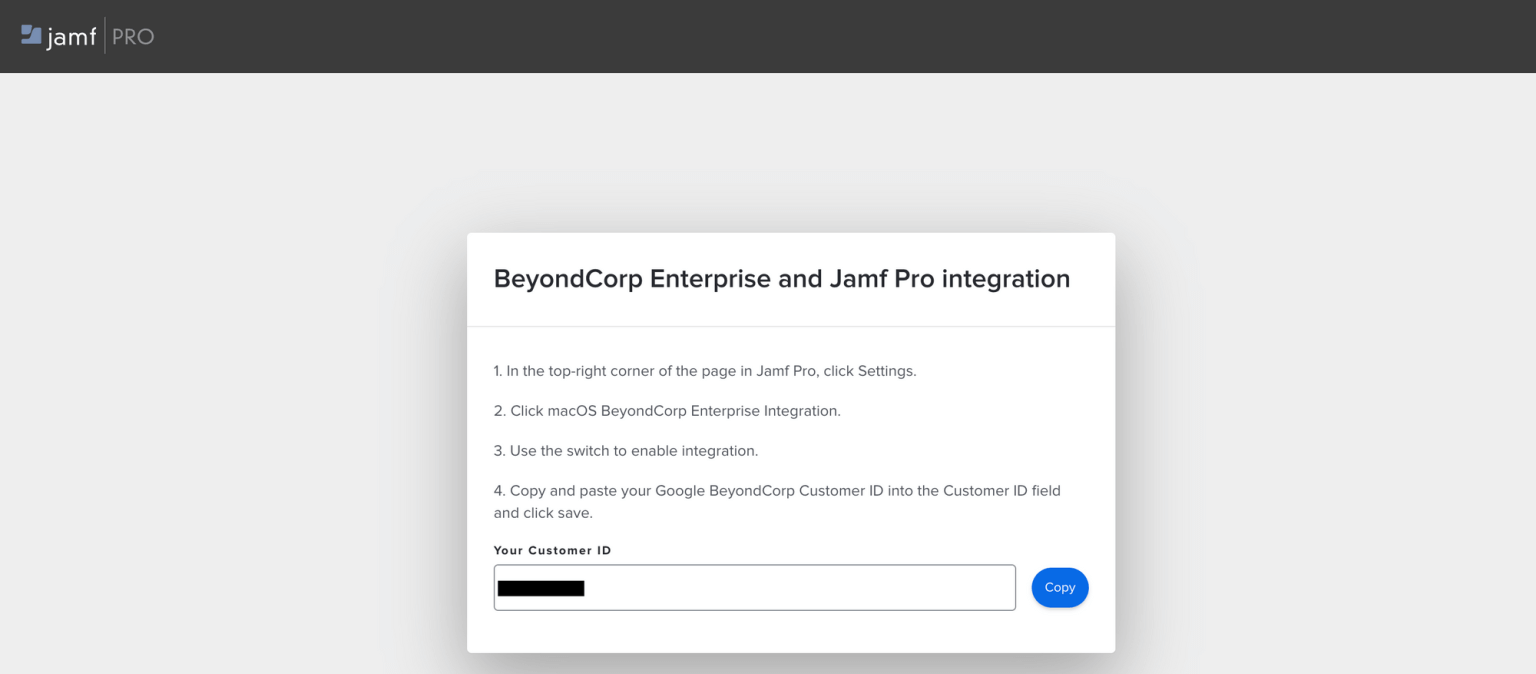Image resolution: width=1536 pixels, height=674 pixels.
Task: Click the PRO wordmark in the header
Action: pyautogui.click(x=134, y=36)
